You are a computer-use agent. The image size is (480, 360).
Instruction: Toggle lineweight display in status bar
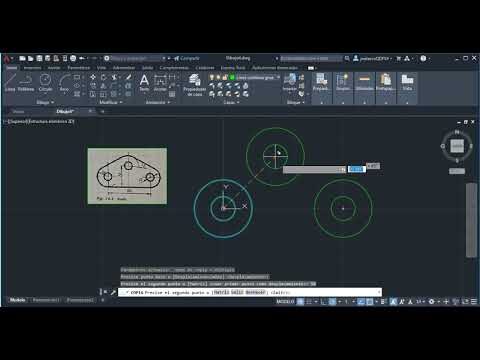point(383,301)
